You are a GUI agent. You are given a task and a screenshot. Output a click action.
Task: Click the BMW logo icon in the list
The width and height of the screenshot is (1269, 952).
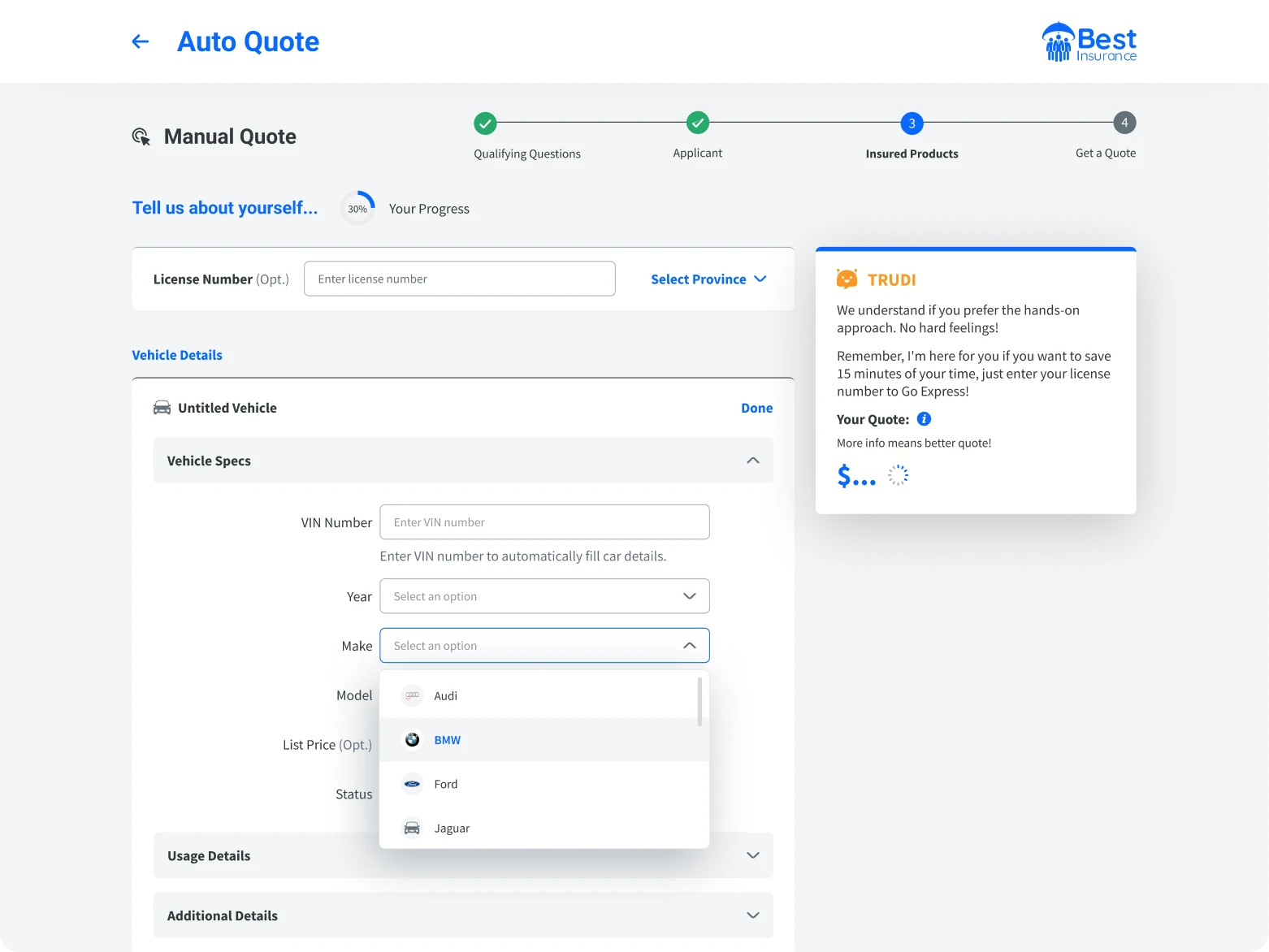coord(413,740)
